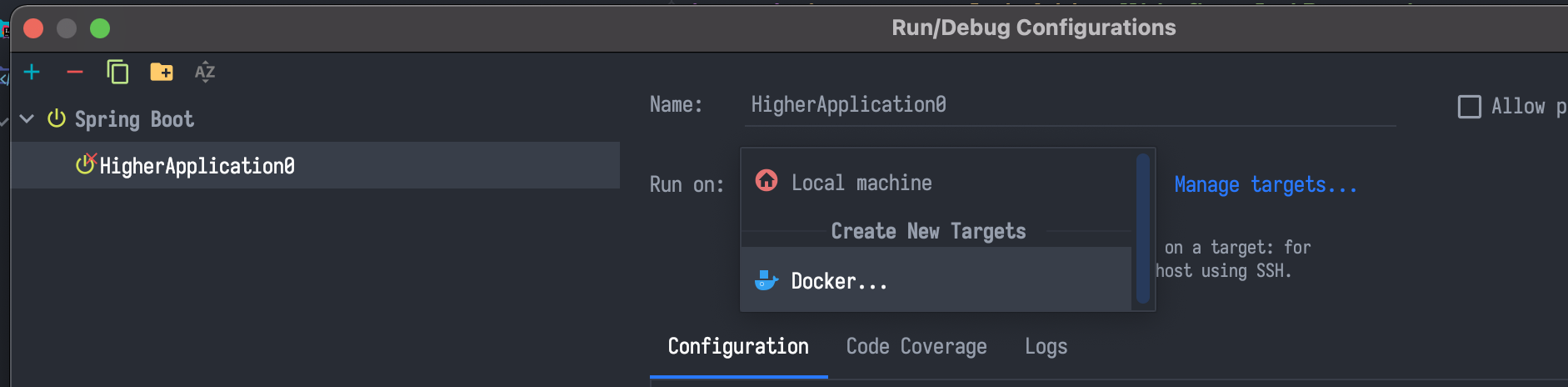Click the Local machine house icon
This screenshot has width=1568, height=387.
click(767, 181)
